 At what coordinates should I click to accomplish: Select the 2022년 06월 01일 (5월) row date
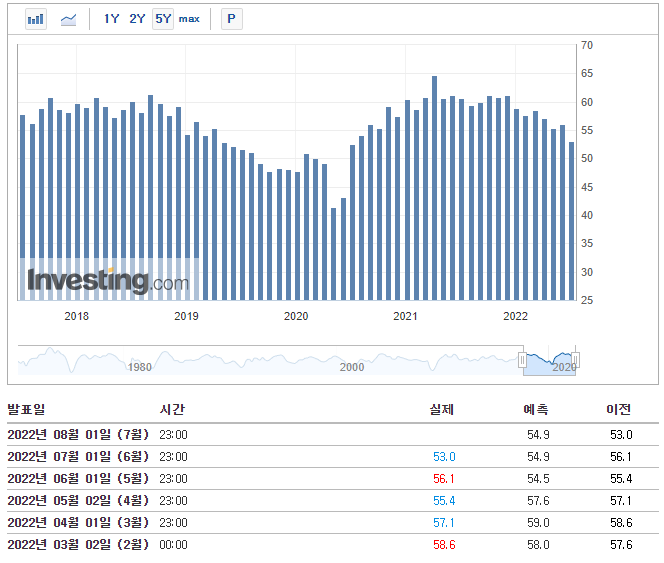click(78, 479)
